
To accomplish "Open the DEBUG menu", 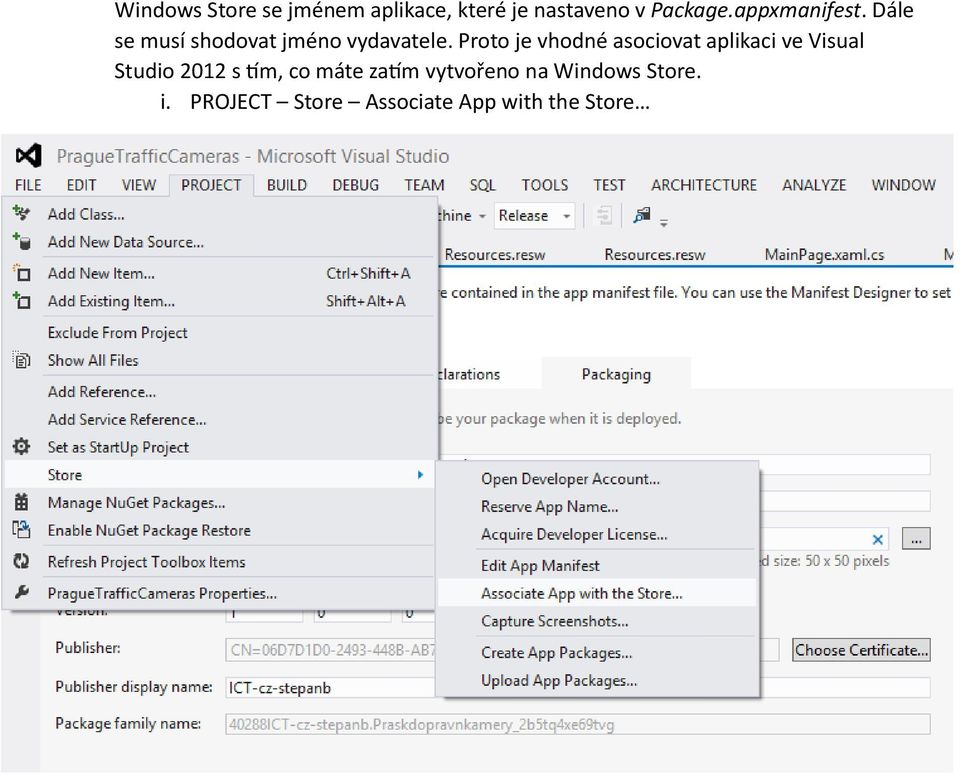I will pos(356,185).
